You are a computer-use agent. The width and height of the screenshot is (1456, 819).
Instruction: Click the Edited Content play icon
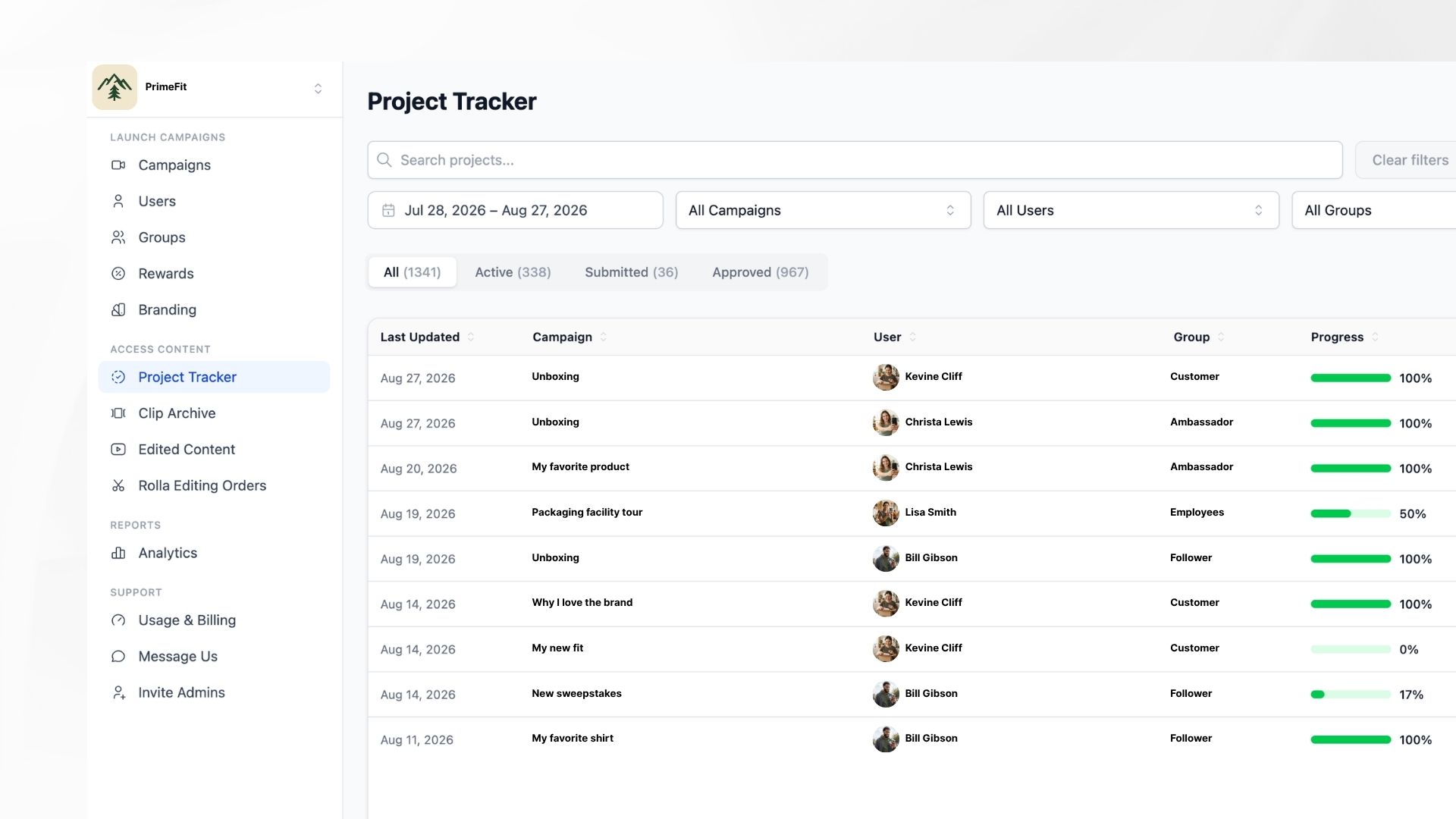[118, 449]
